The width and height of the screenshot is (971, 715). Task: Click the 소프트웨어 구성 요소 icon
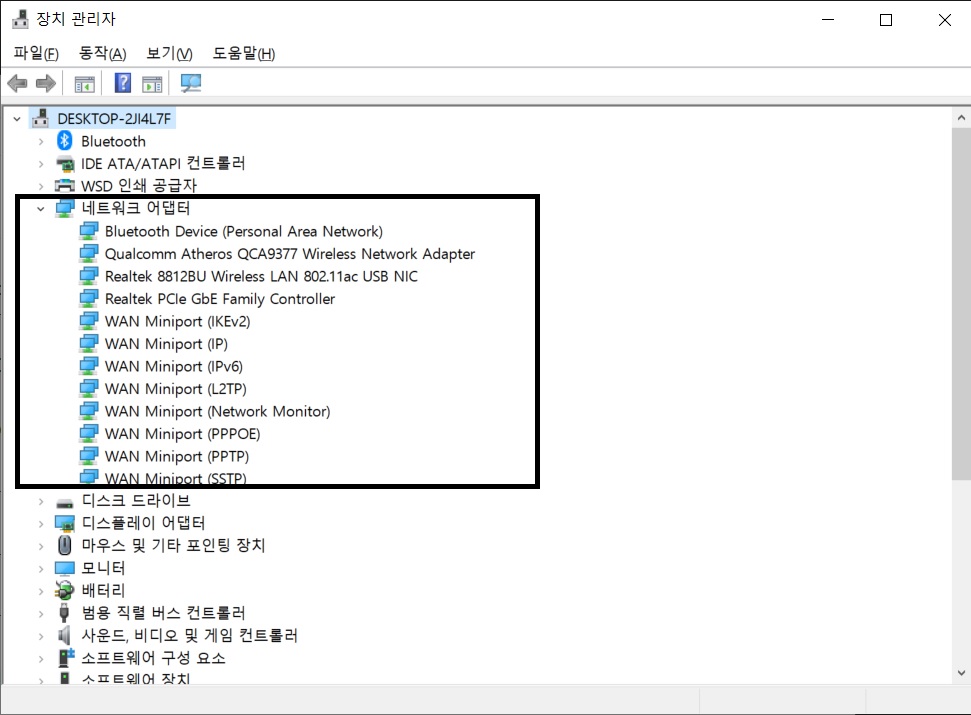click(x=66, y=657)
